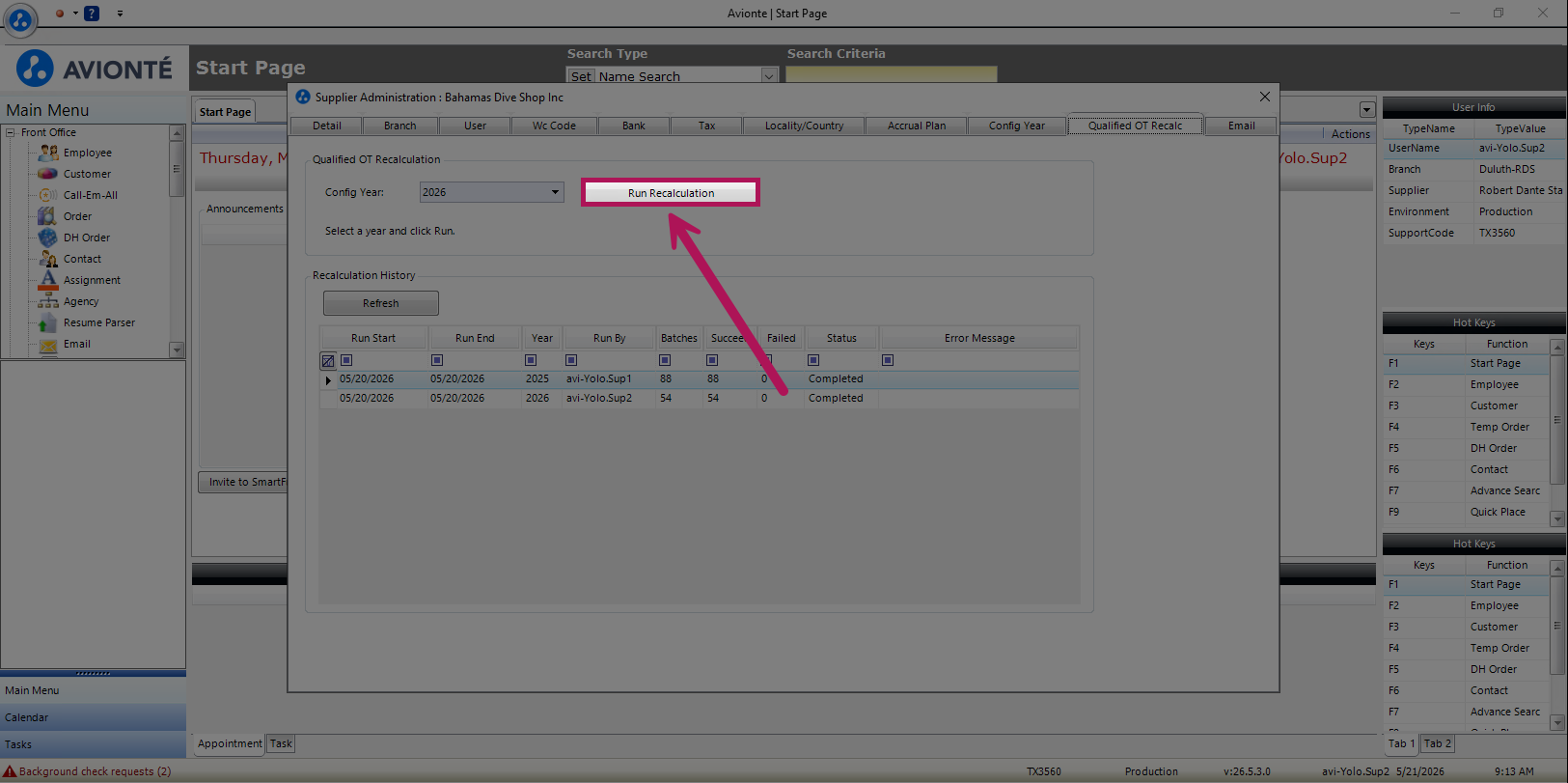The image size is (1568, 783).
Task: Click into the Search Criteria field
Action: coord(892,75)
